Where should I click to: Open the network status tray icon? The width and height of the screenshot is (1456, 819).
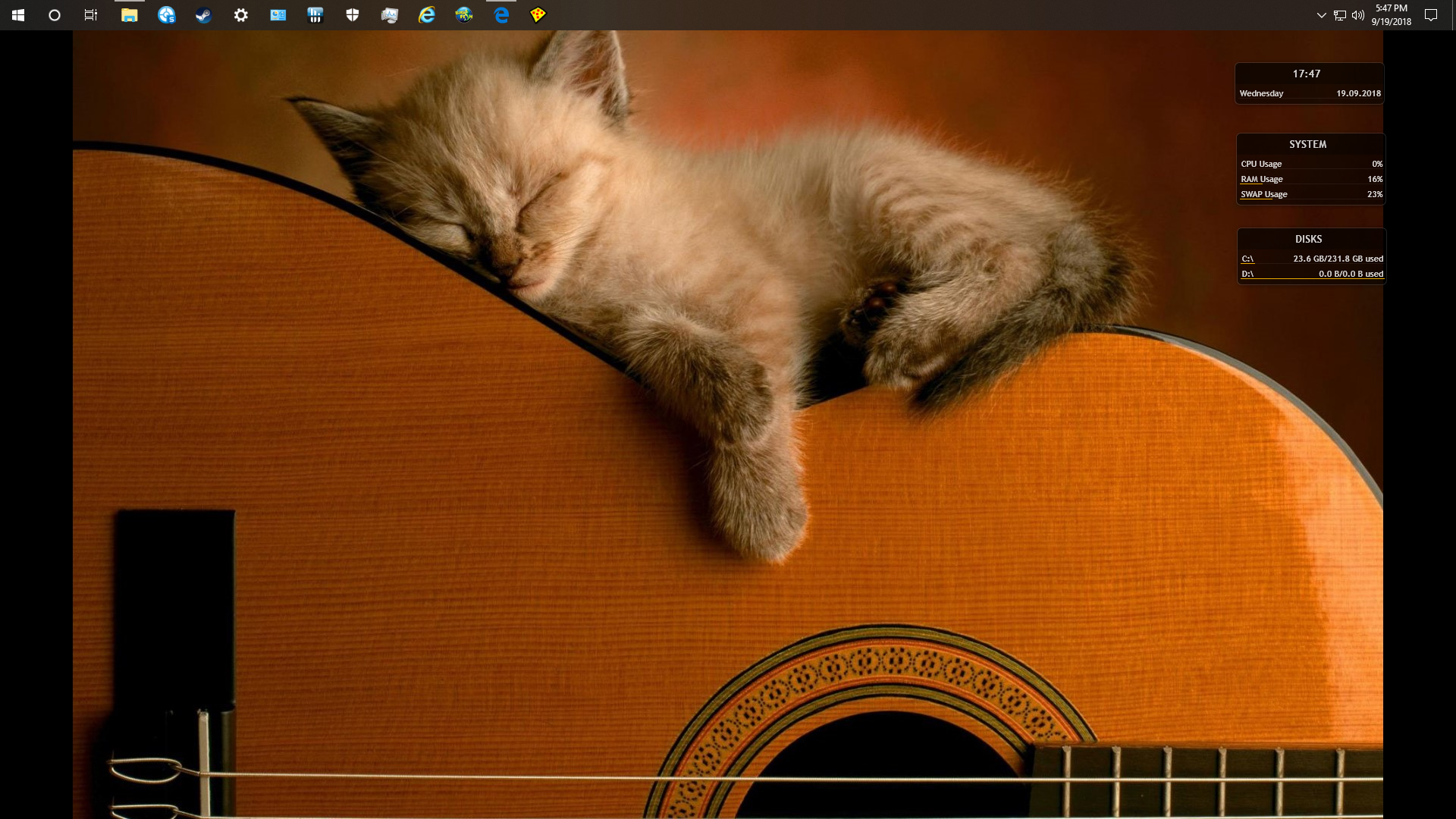pos(1340,15)
